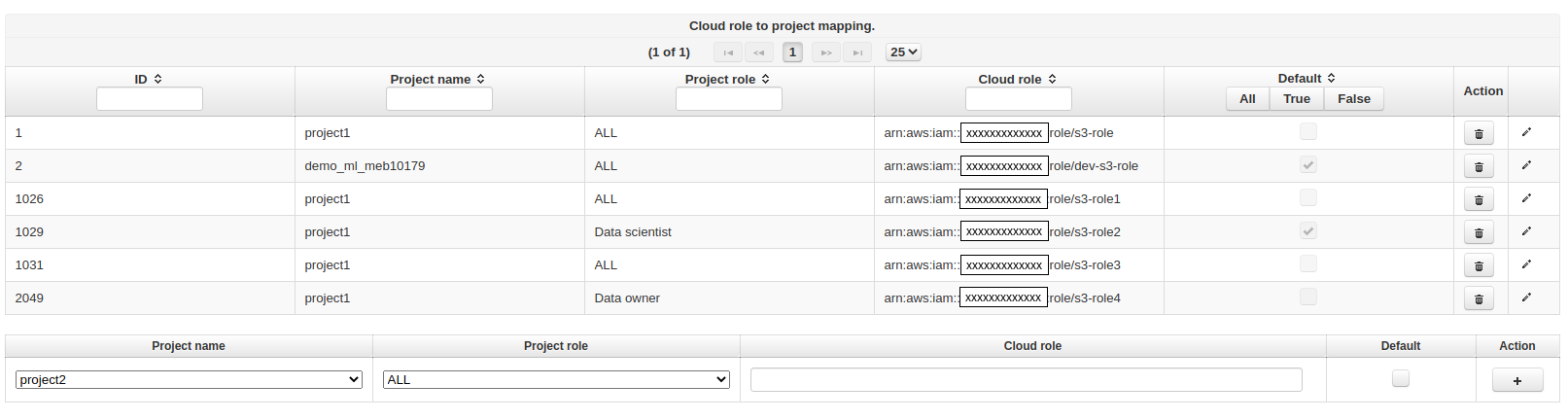Sort by Cloud role column
The width and height of the screenshot is (1568, 420).
click(1052, 79)
